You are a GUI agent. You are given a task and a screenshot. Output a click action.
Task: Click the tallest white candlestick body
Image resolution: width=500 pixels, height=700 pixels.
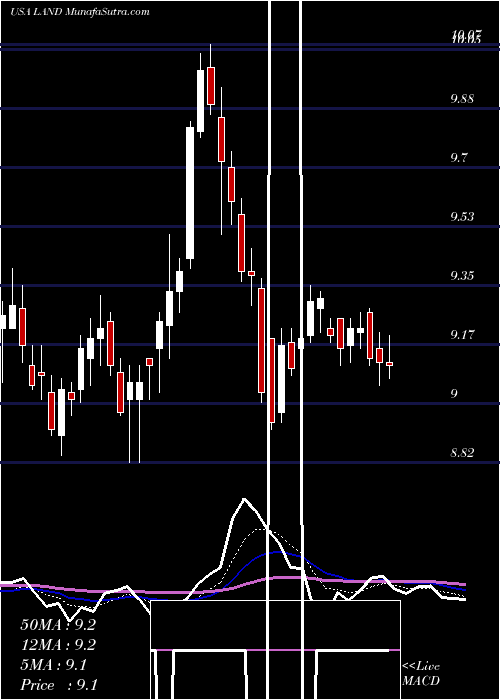pyautogui.click(x=190, y=193)
